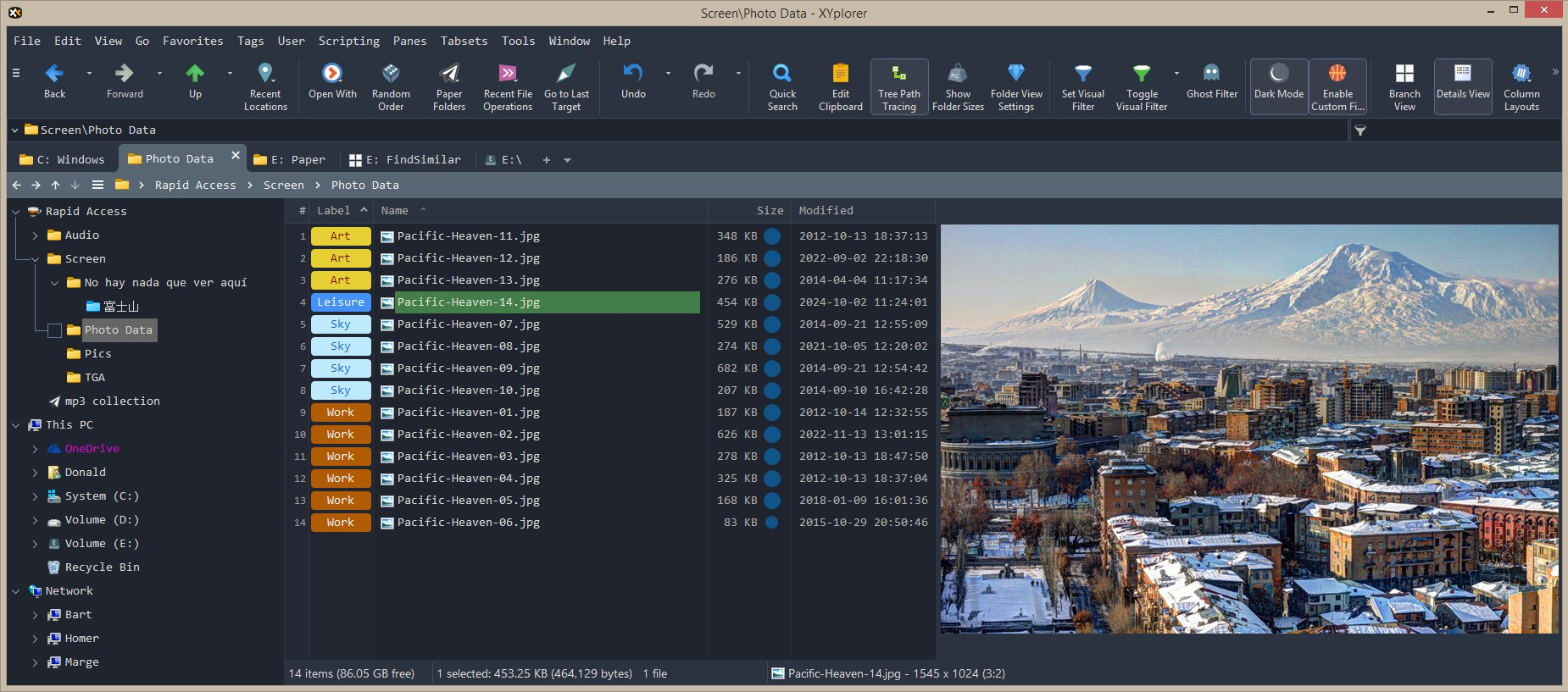Close the Photo Data tab

click(x=236, y=156)
